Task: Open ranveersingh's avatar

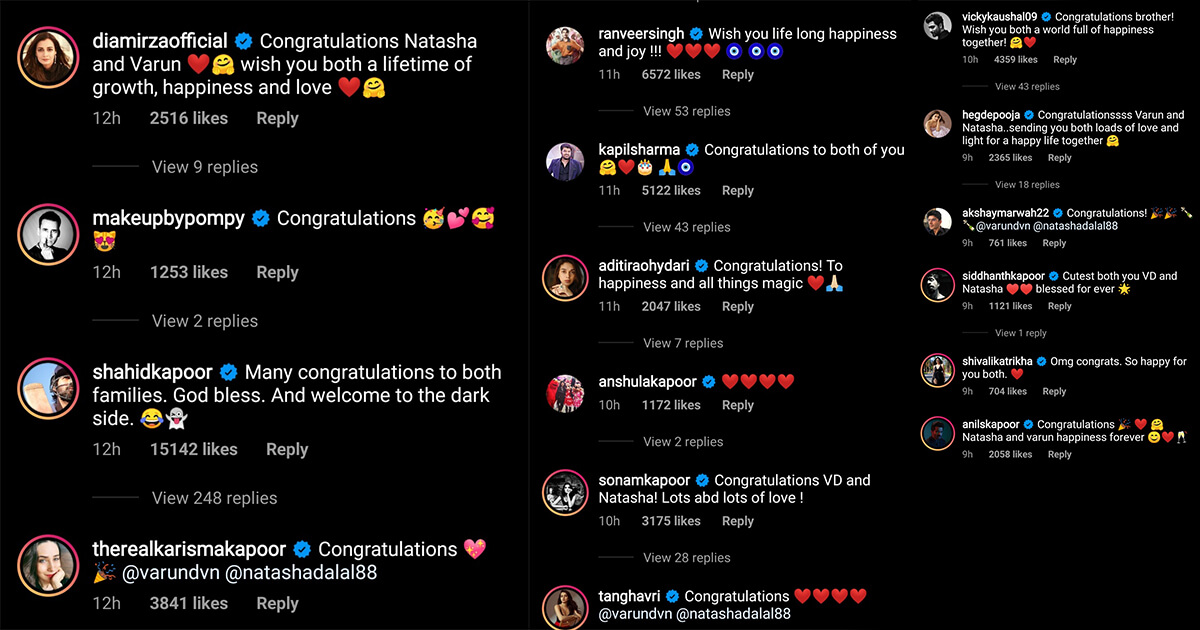Action: pos(566,46)
